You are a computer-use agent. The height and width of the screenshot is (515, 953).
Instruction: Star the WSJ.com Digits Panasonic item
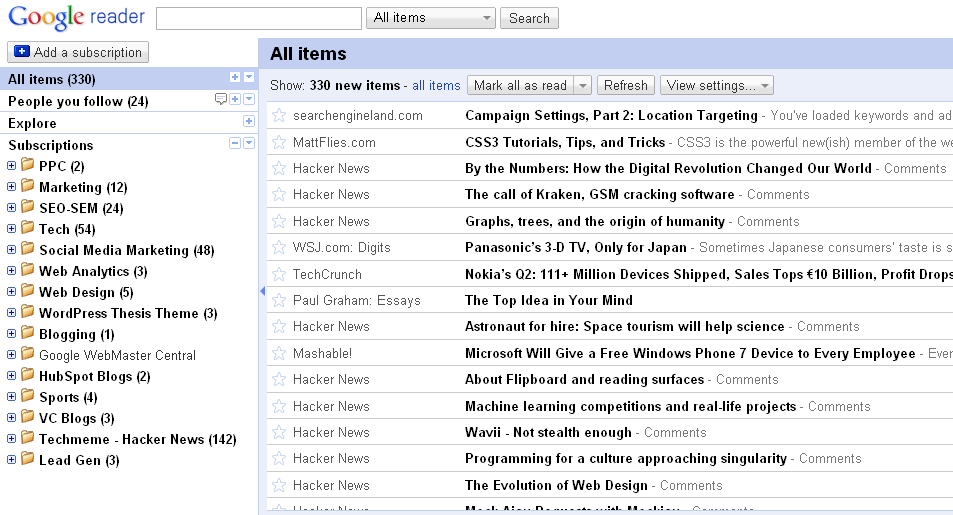279,247
